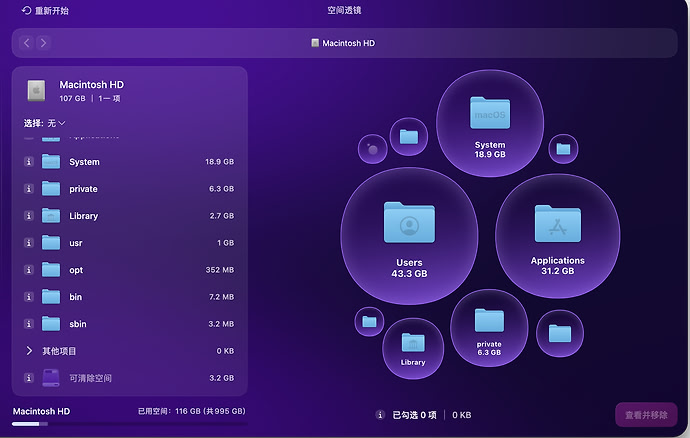Click the 可清除空间 row label

coord(90,378)
